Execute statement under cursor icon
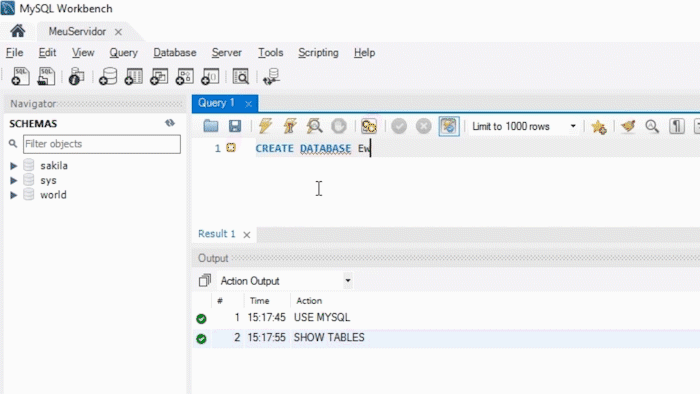 pos(290,126)
